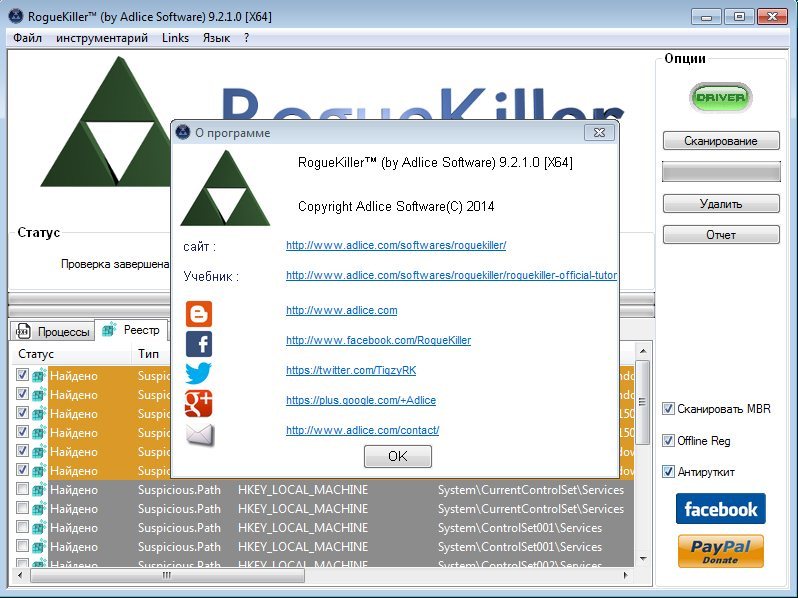Click RogueKiller triangle logo in About dialog
798x598 pixels.
click(225, 188)
